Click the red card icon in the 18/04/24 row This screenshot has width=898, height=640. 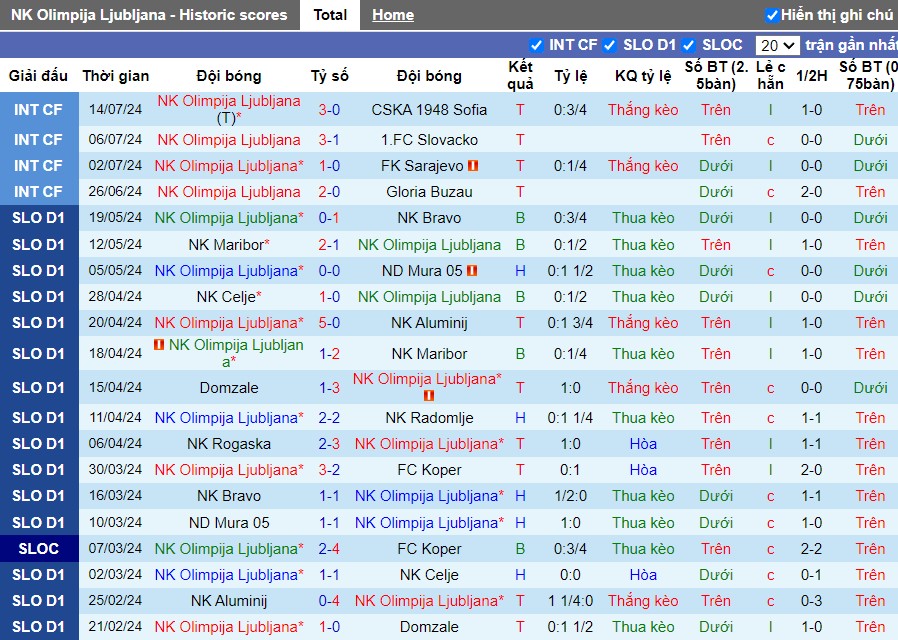(159, 345)
